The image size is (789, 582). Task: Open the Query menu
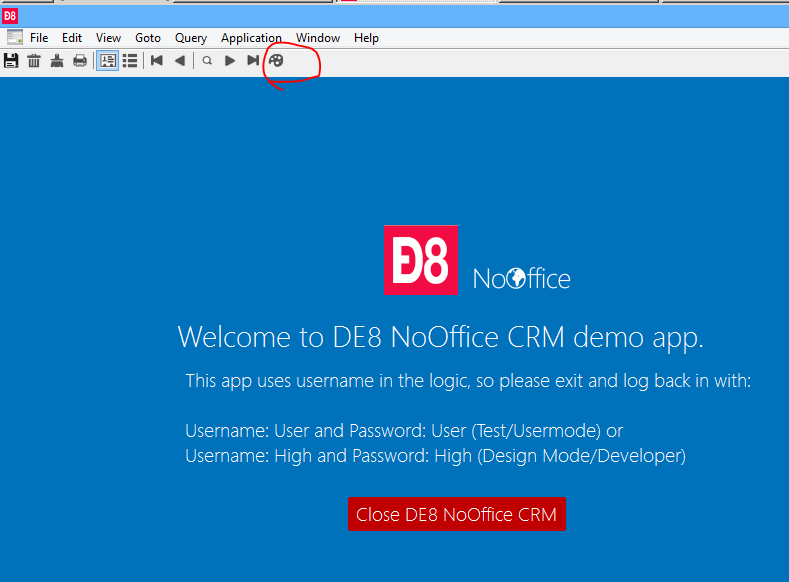tap(191, 38)
